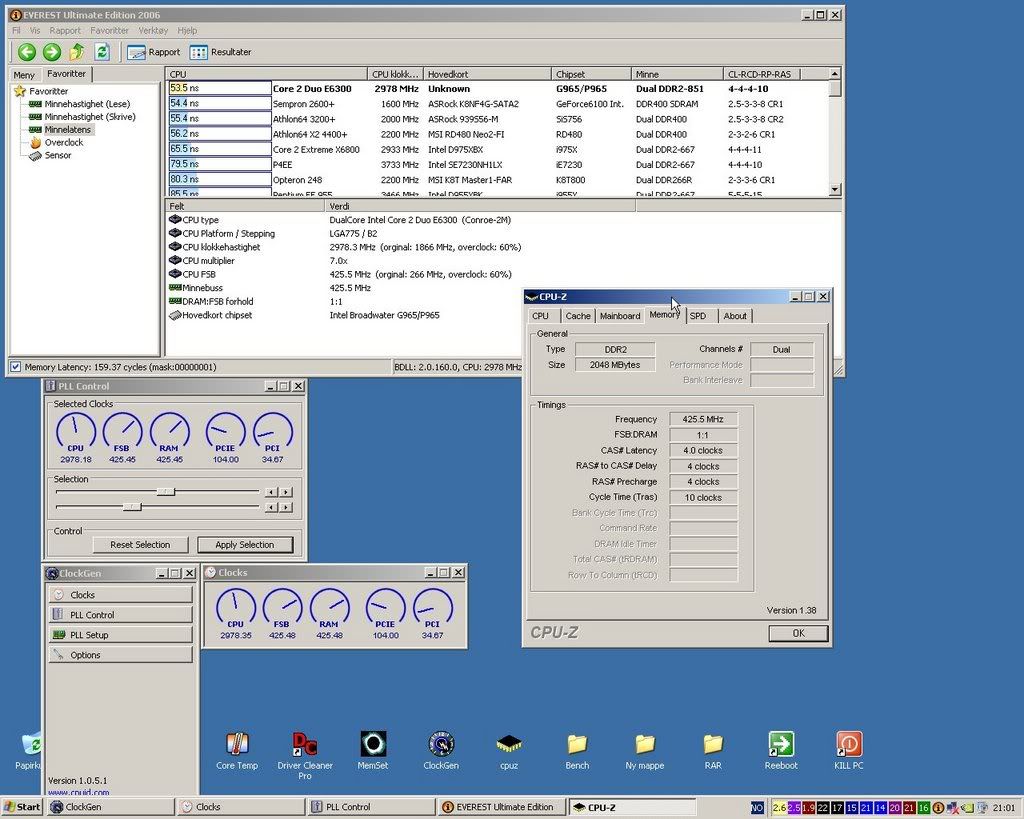This screenshot has height=819, width=1024.
Task: Click Apply Selection in PLL Control
Action: 245,545
